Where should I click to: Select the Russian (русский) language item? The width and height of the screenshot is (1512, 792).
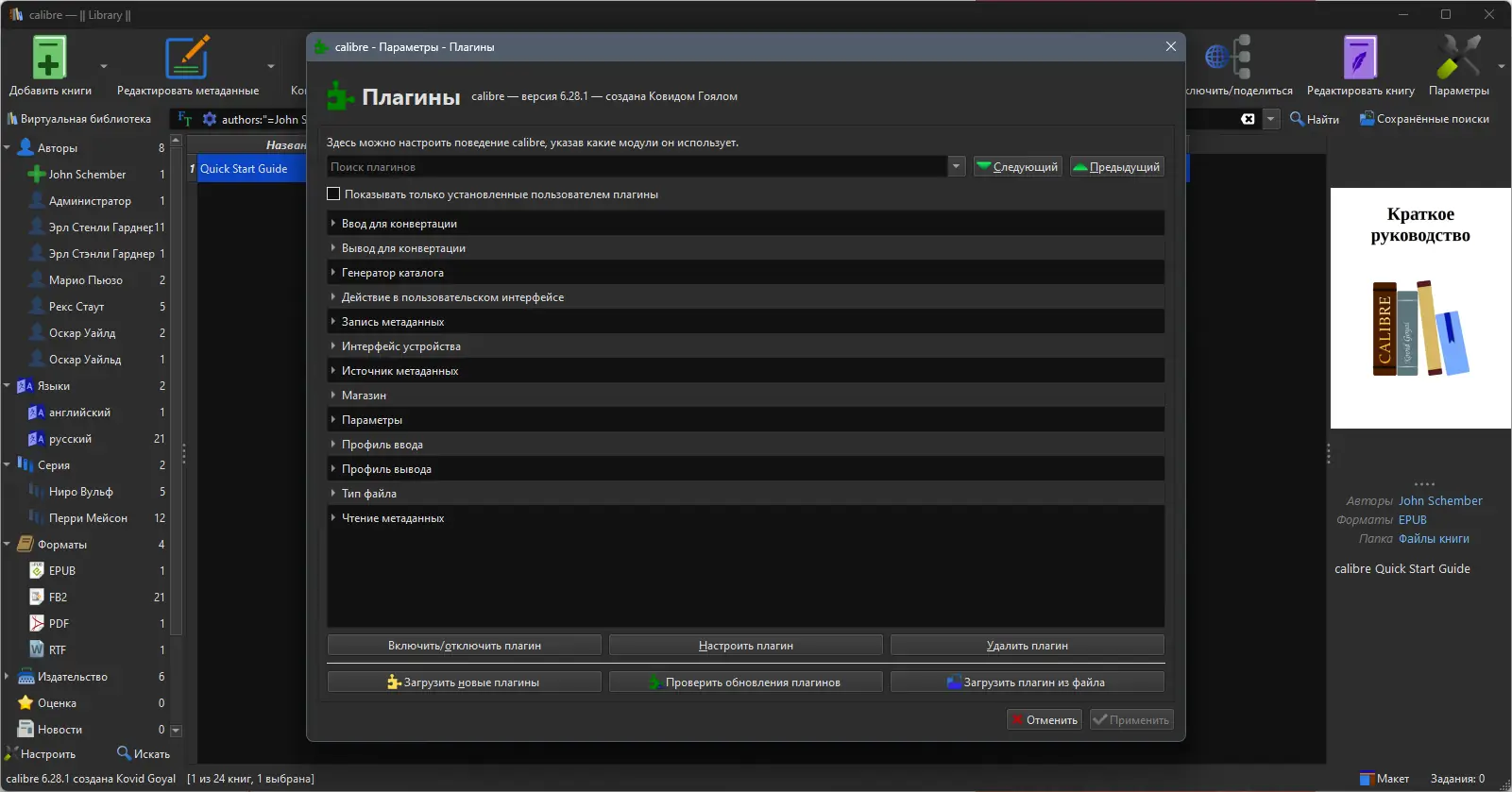pyautogui.click(x=70, y=438)
